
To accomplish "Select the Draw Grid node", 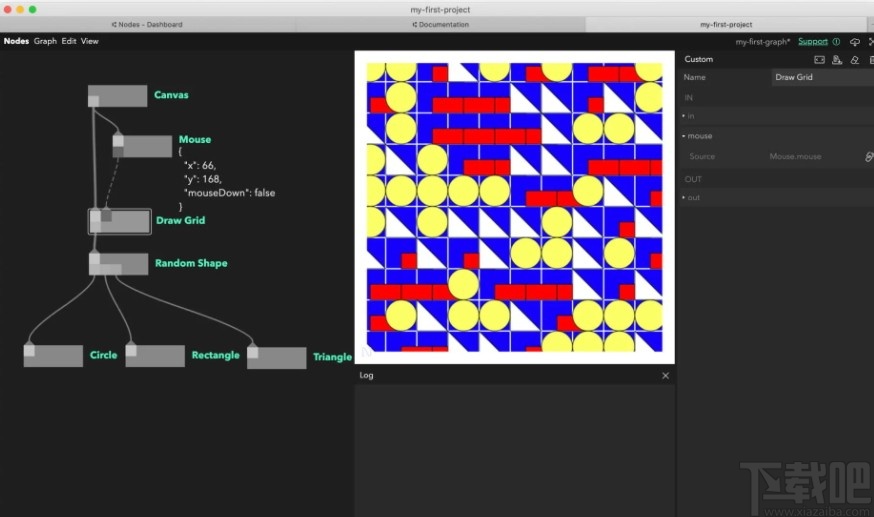I will pos(119,222).
